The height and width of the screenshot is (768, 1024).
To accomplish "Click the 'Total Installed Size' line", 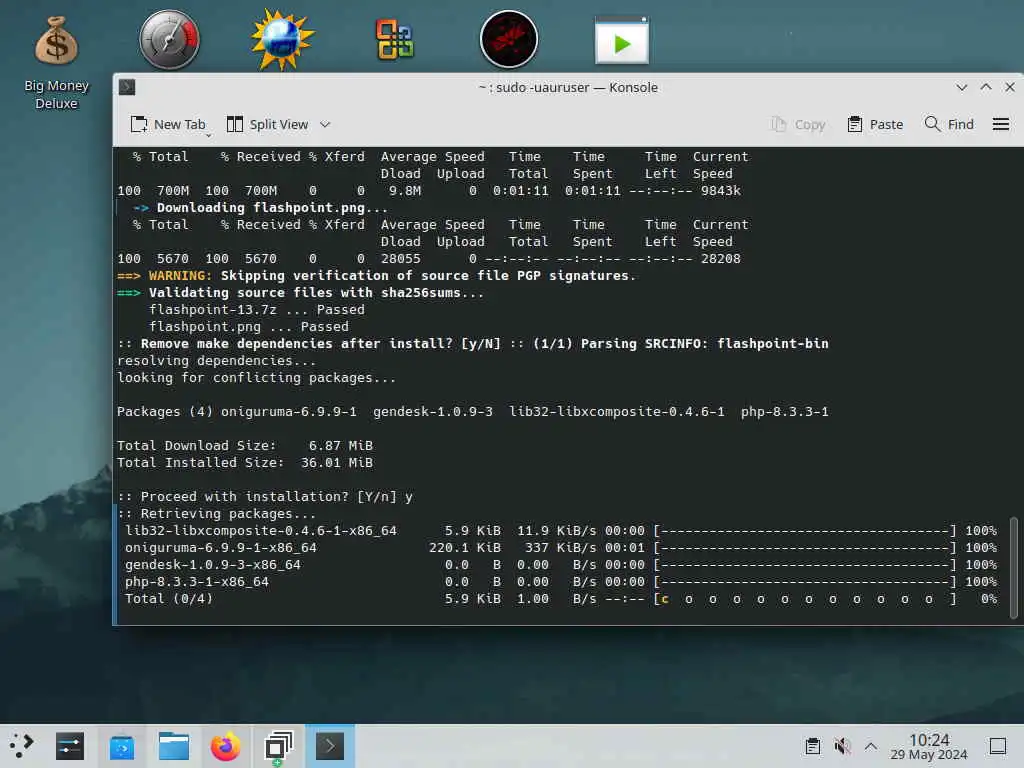I will tap(245, 462).
